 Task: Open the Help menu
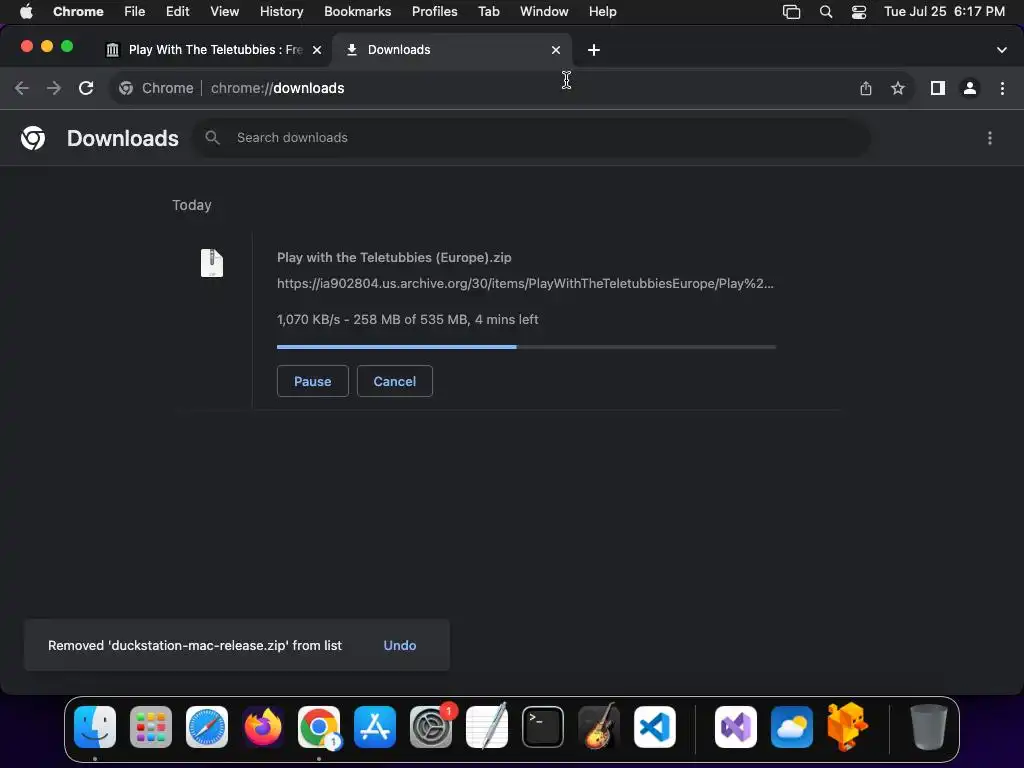pyautogui.click(x=603, y=12)
